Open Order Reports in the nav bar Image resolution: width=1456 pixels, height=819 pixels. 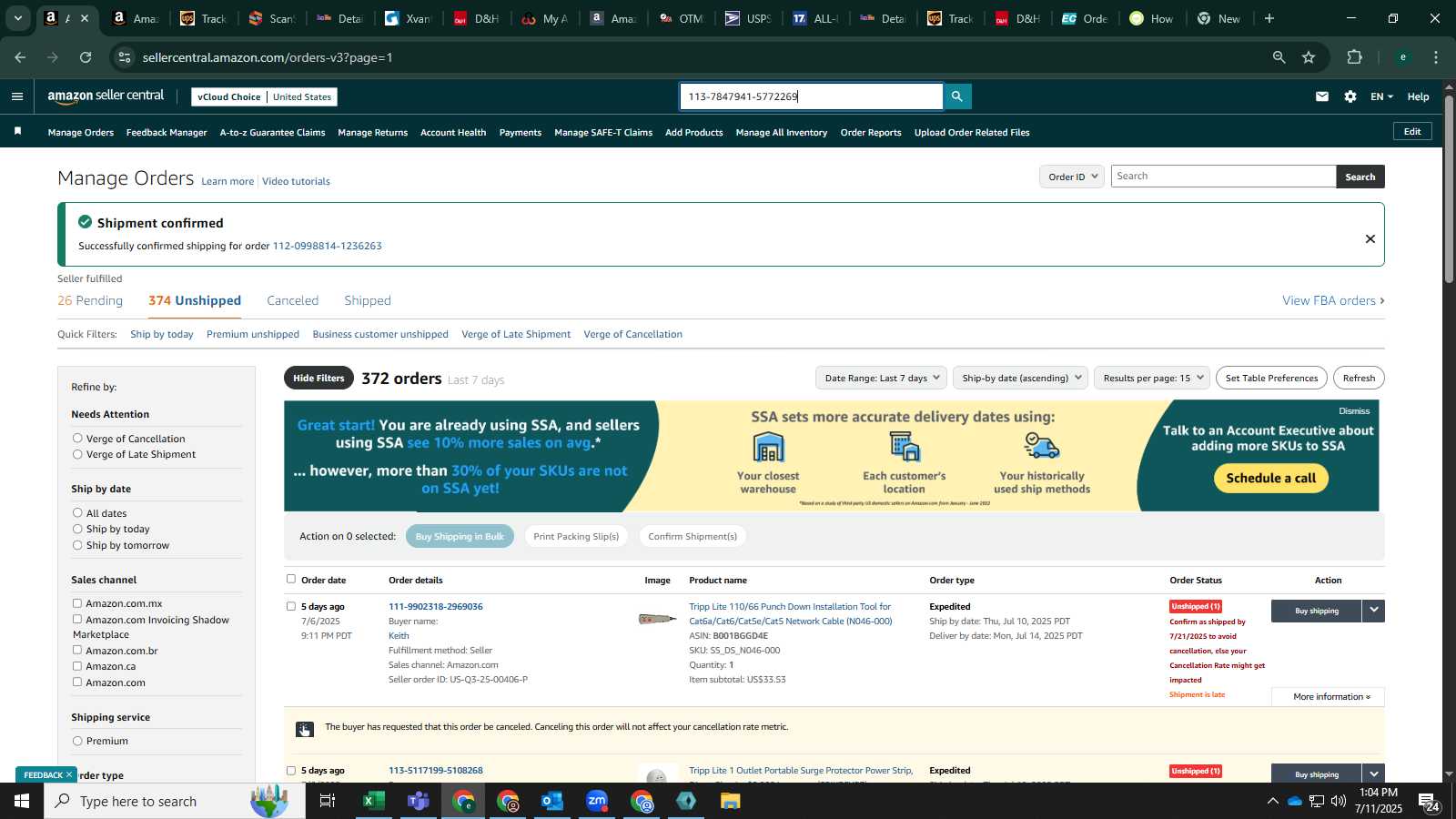(x=871, y=133)
